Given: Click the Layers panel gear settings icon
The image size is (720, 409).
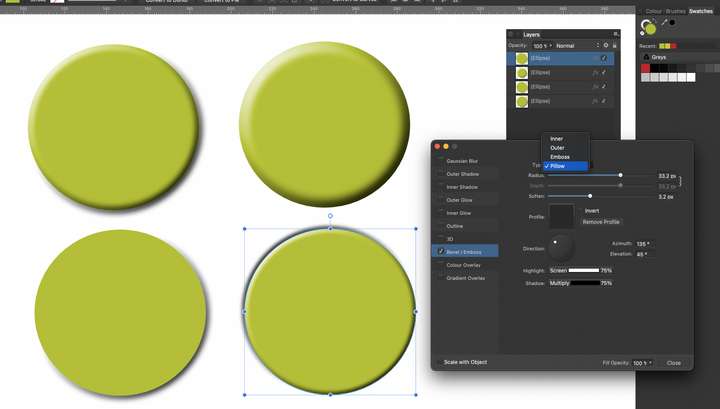Looking at the screenshot, I should (x=606, y=45).
